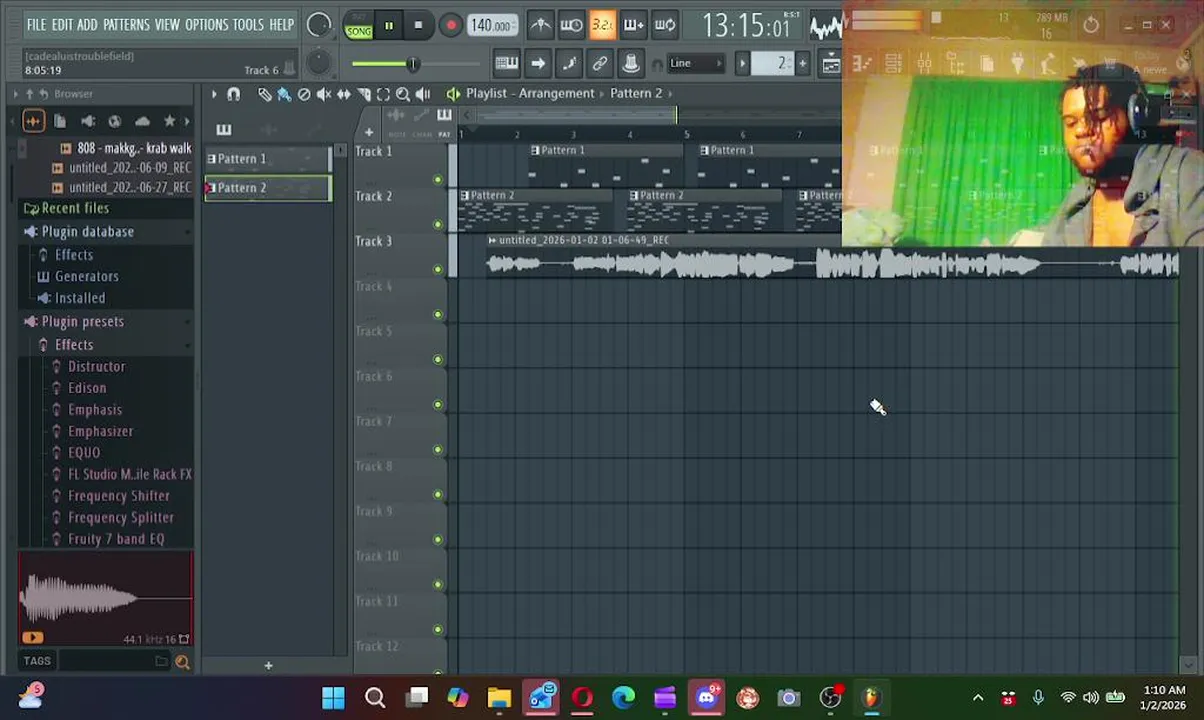Screen dimensions: 1204x720
Task: Click the master volume knob
Action: [x=319, y=26]
